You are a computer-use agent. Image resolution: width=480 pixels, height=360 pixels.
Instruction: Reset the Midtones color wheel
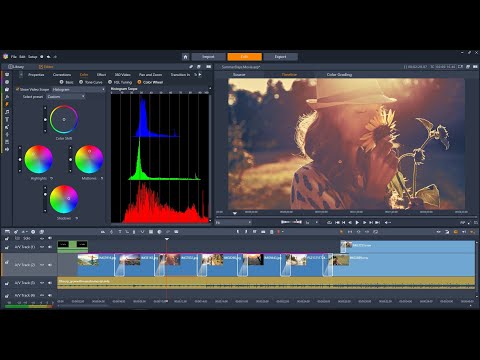tap(102, 179)
